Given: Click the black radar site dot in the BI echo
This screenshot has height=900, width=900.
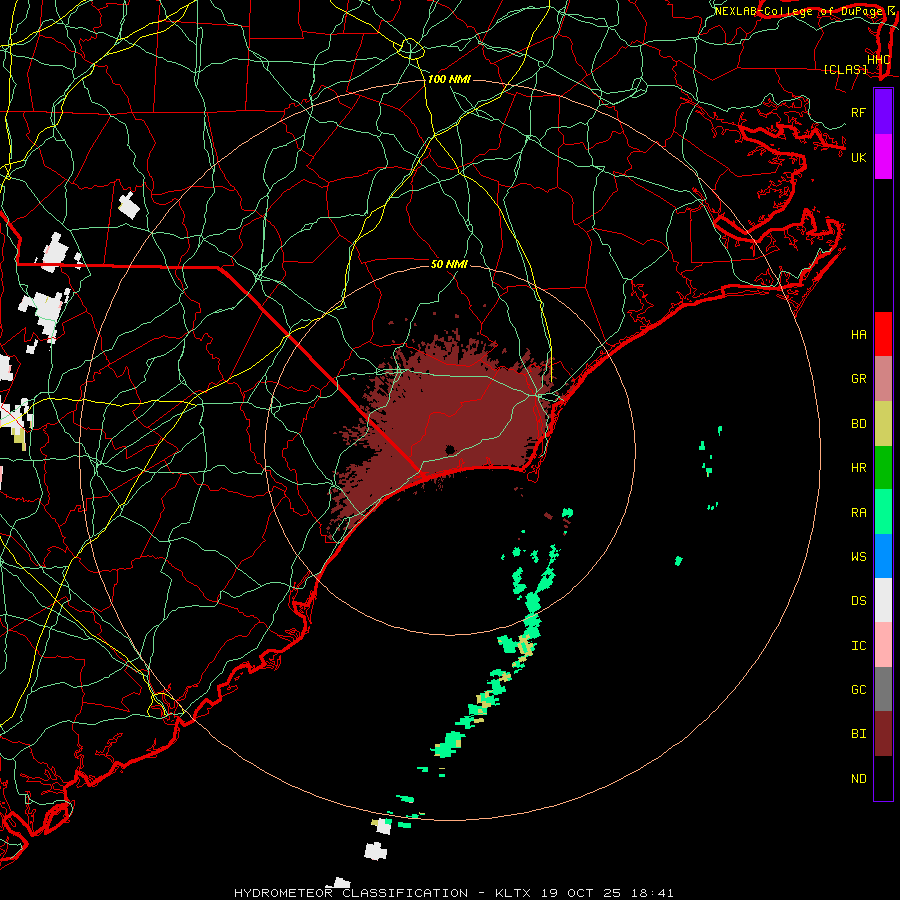Looking at the screenshot, I should point(450,449).
